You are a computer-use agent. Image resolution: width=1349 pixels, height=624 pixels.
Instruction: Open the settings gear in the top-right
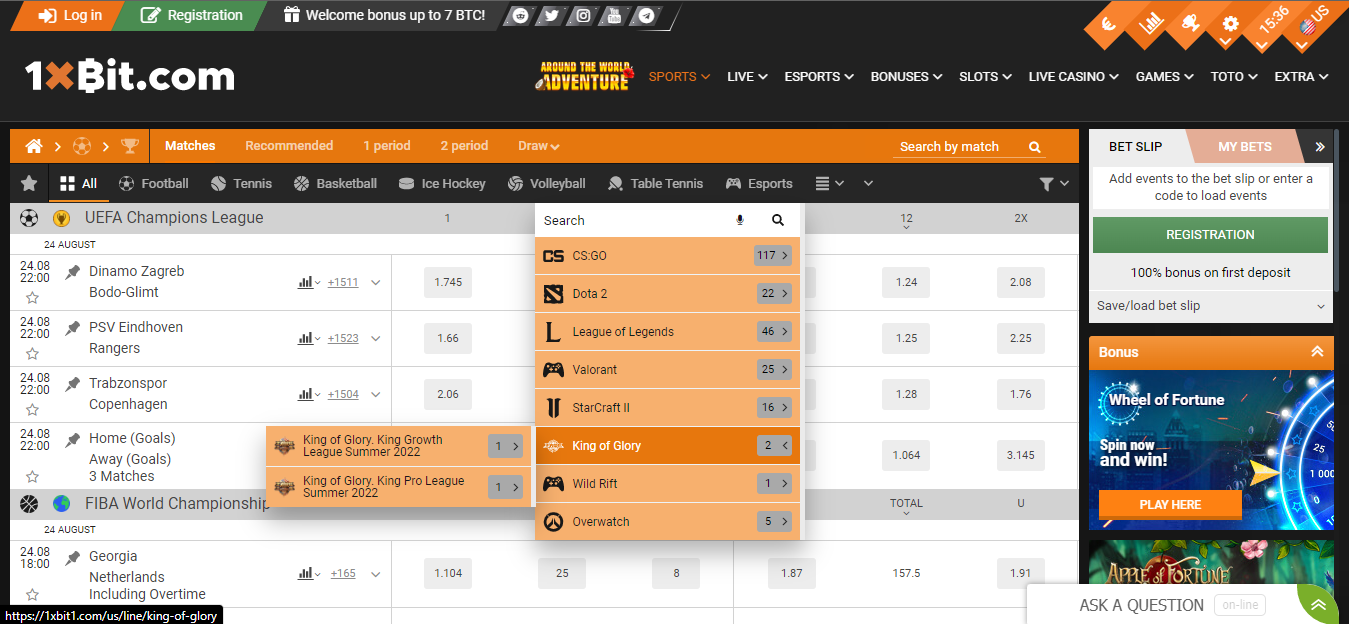pyautogui.click(x=1229, y=20)
